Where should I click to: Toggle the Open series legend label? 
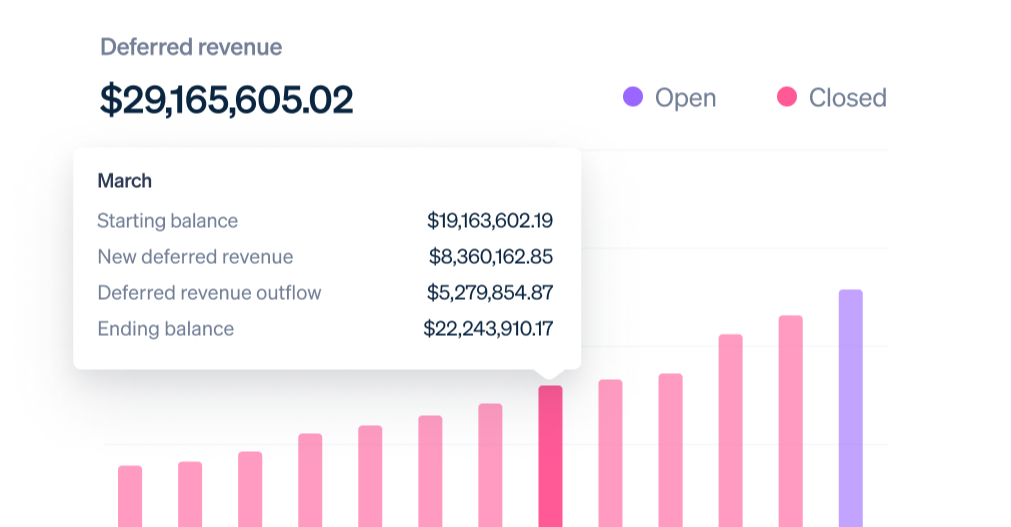click(x=685, y=98)
